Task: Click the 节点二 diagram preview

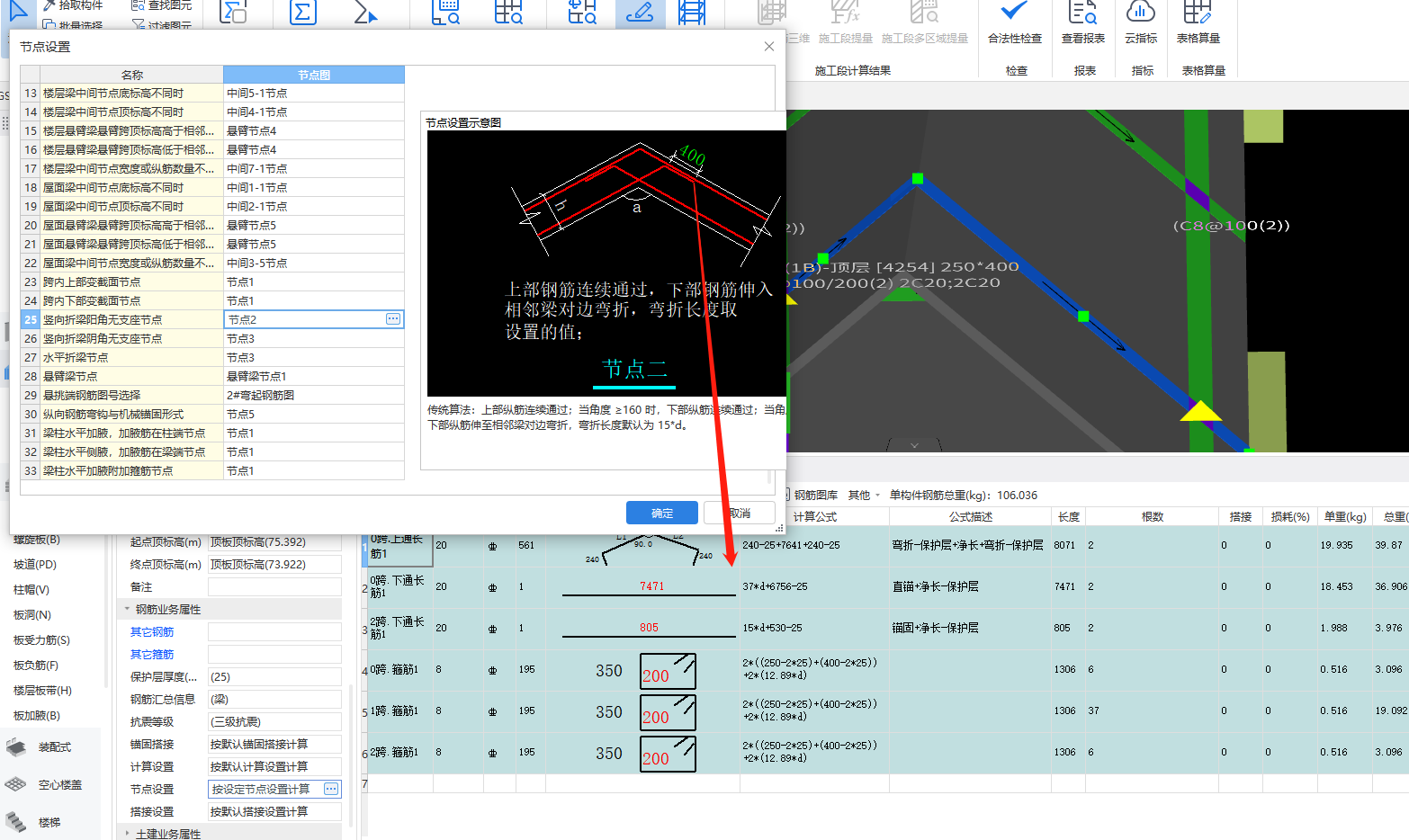Action: pyautogui.click(x=606, y=264)
